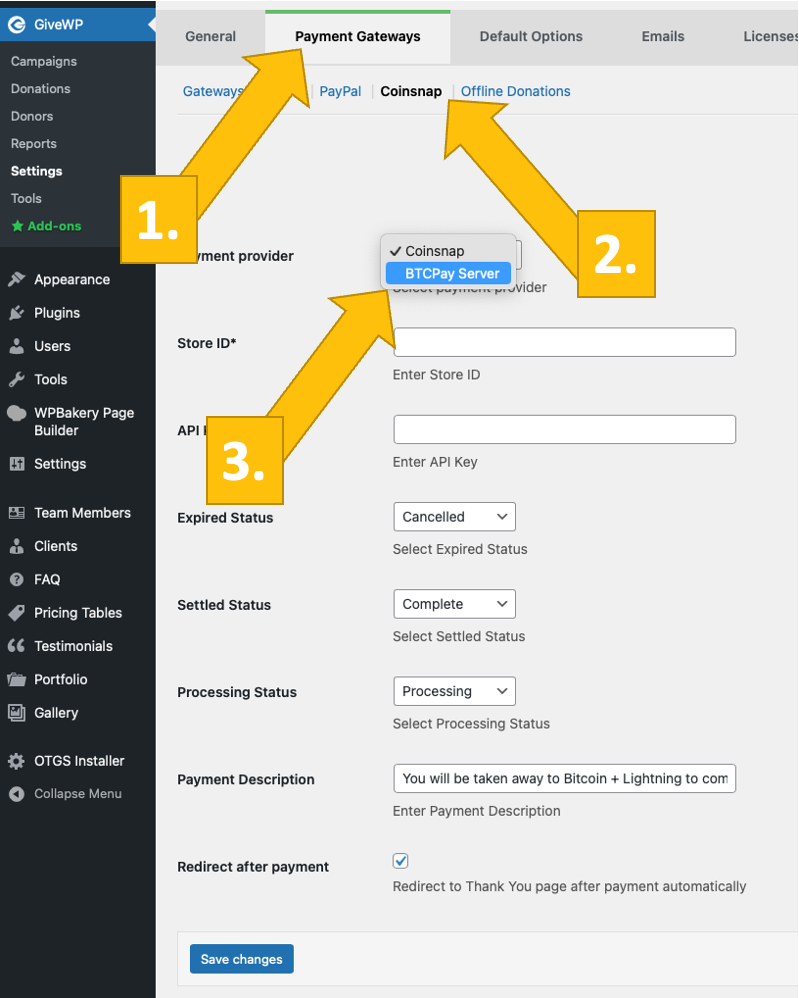Expand the Processing Status dropdown
This screenshot has height=998, width=799.
click(x=454, y=691)
